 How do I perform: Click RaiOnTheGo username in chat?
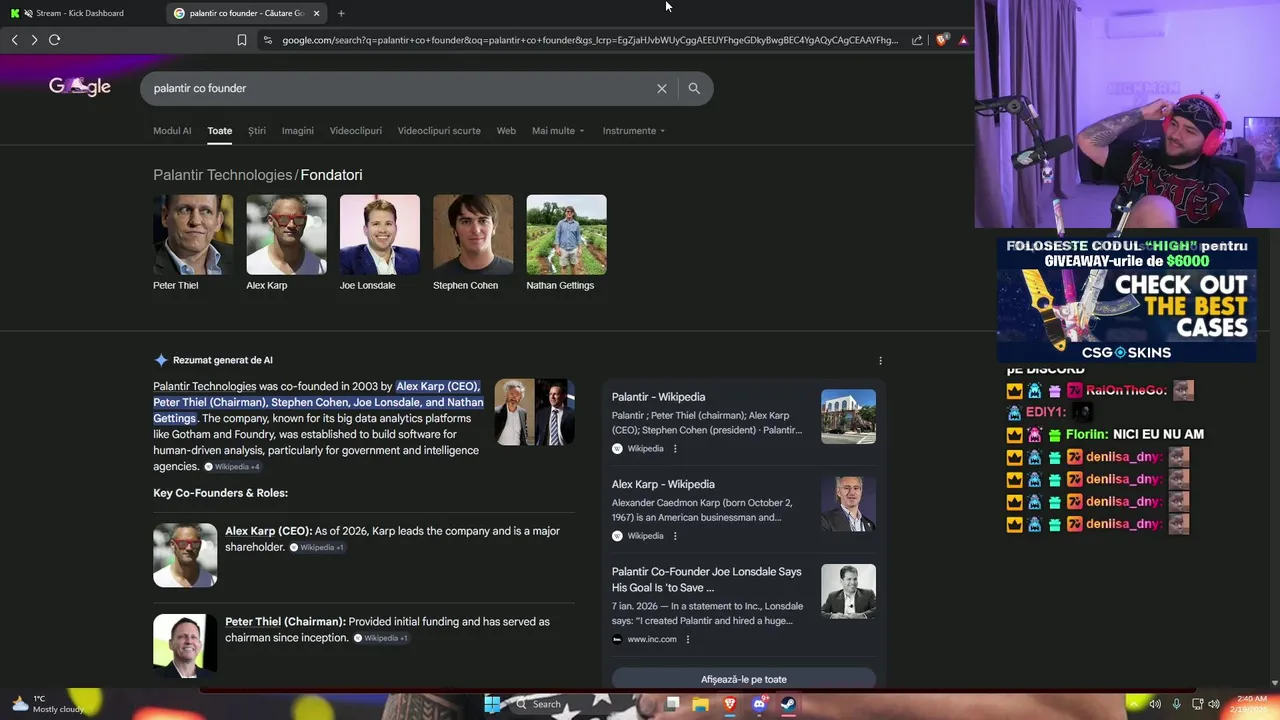pyautogui.click(x=1126, y=391)
